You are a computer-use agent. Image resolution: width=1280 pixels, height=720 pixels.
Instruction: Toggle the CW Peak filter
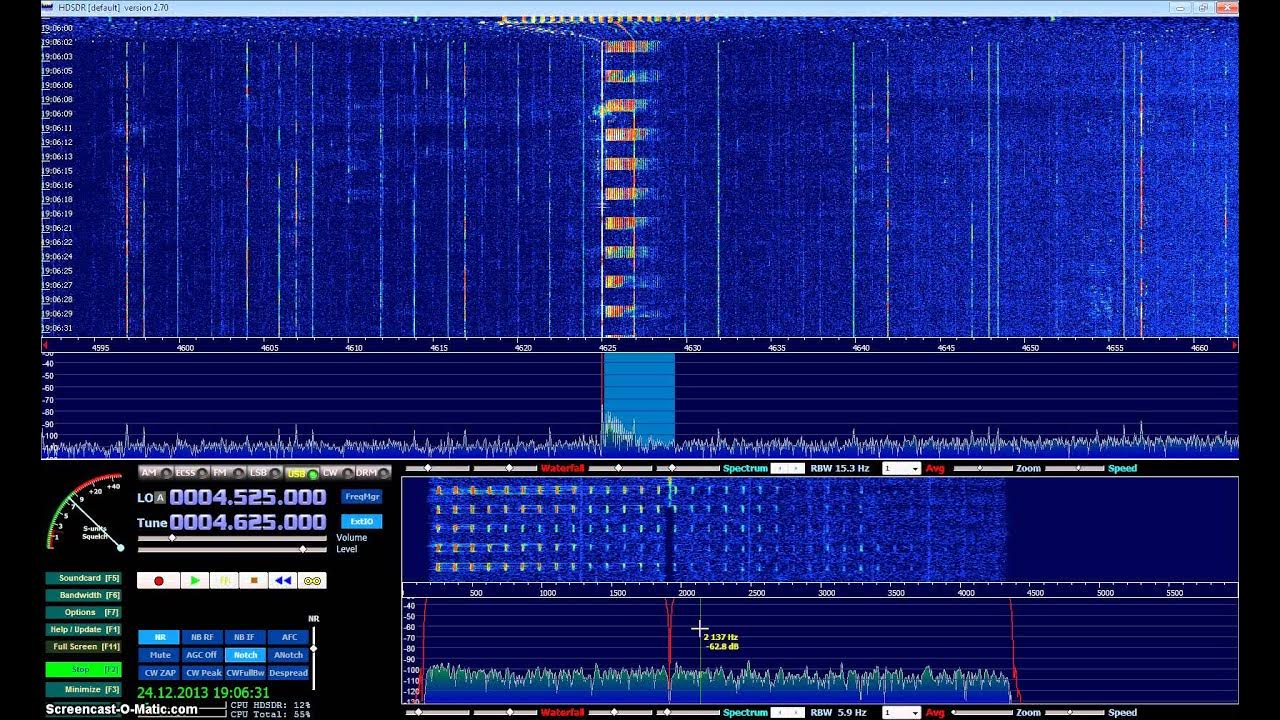coord(202,673)
